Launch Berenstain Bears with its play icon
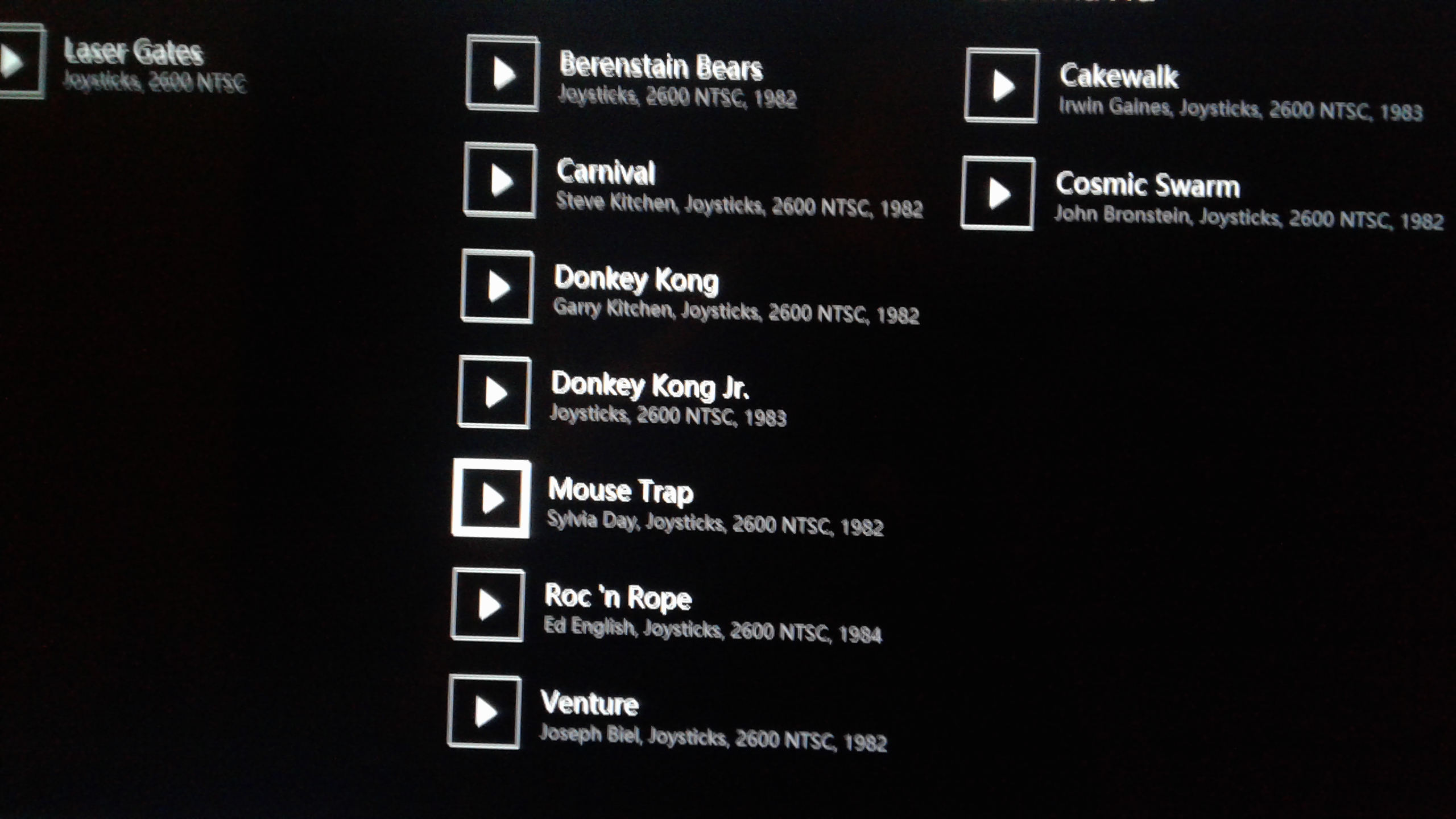This screenshot has height=819, width=1456. click(502, 73)
